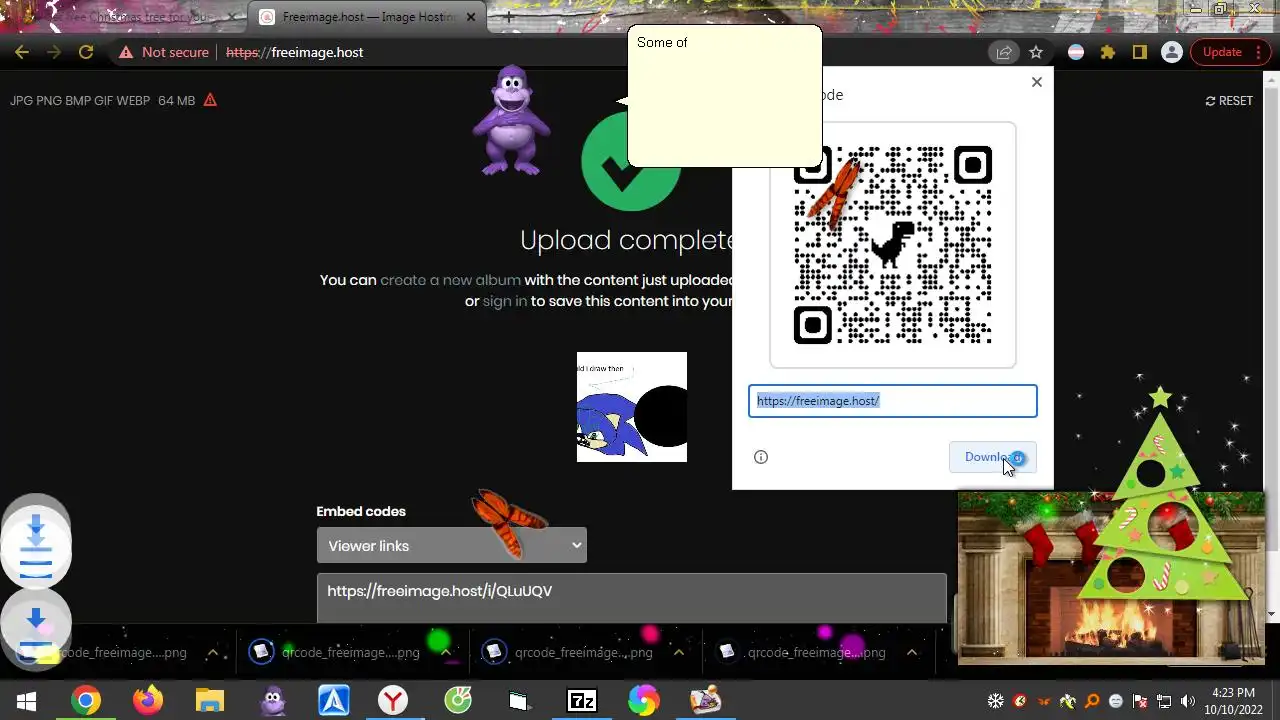Toggle Chrome's side panel icon
This screenshot has height=720, width=1280.
coord(1139,52)
